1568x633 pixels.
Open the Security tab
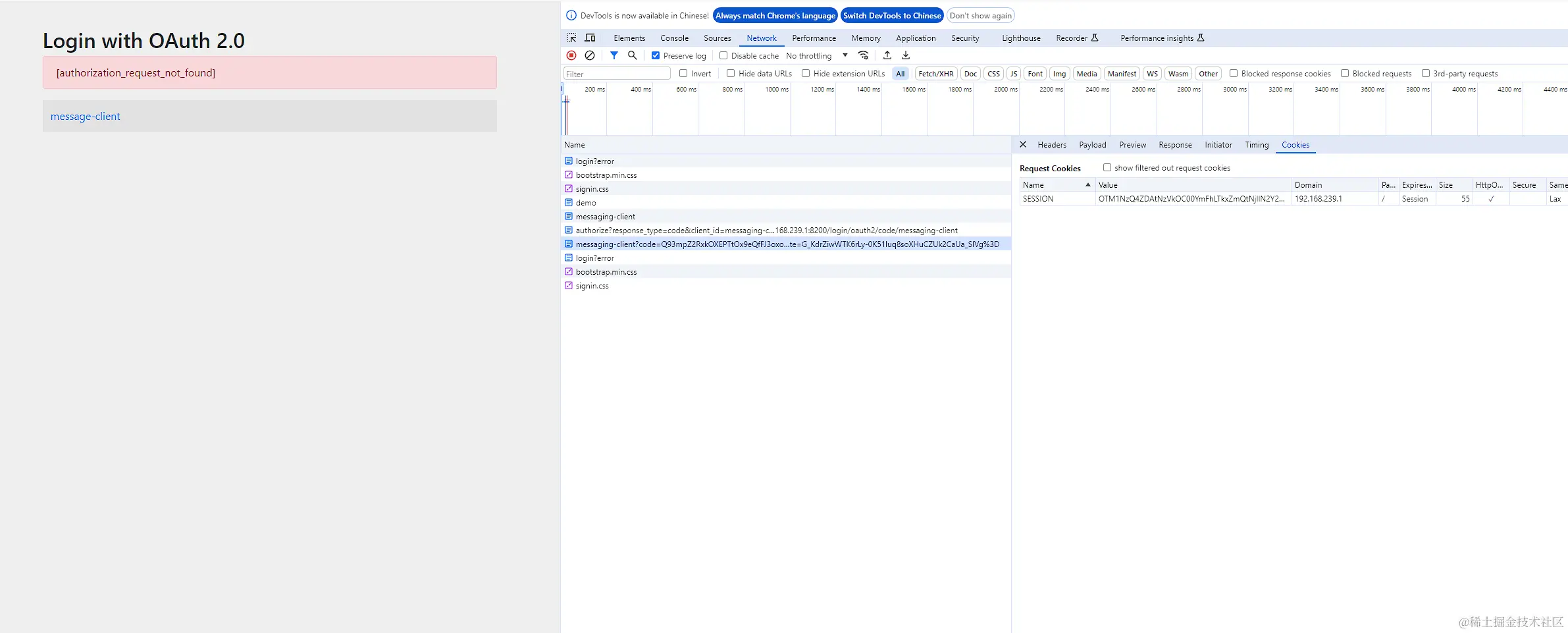coord(965,38)
